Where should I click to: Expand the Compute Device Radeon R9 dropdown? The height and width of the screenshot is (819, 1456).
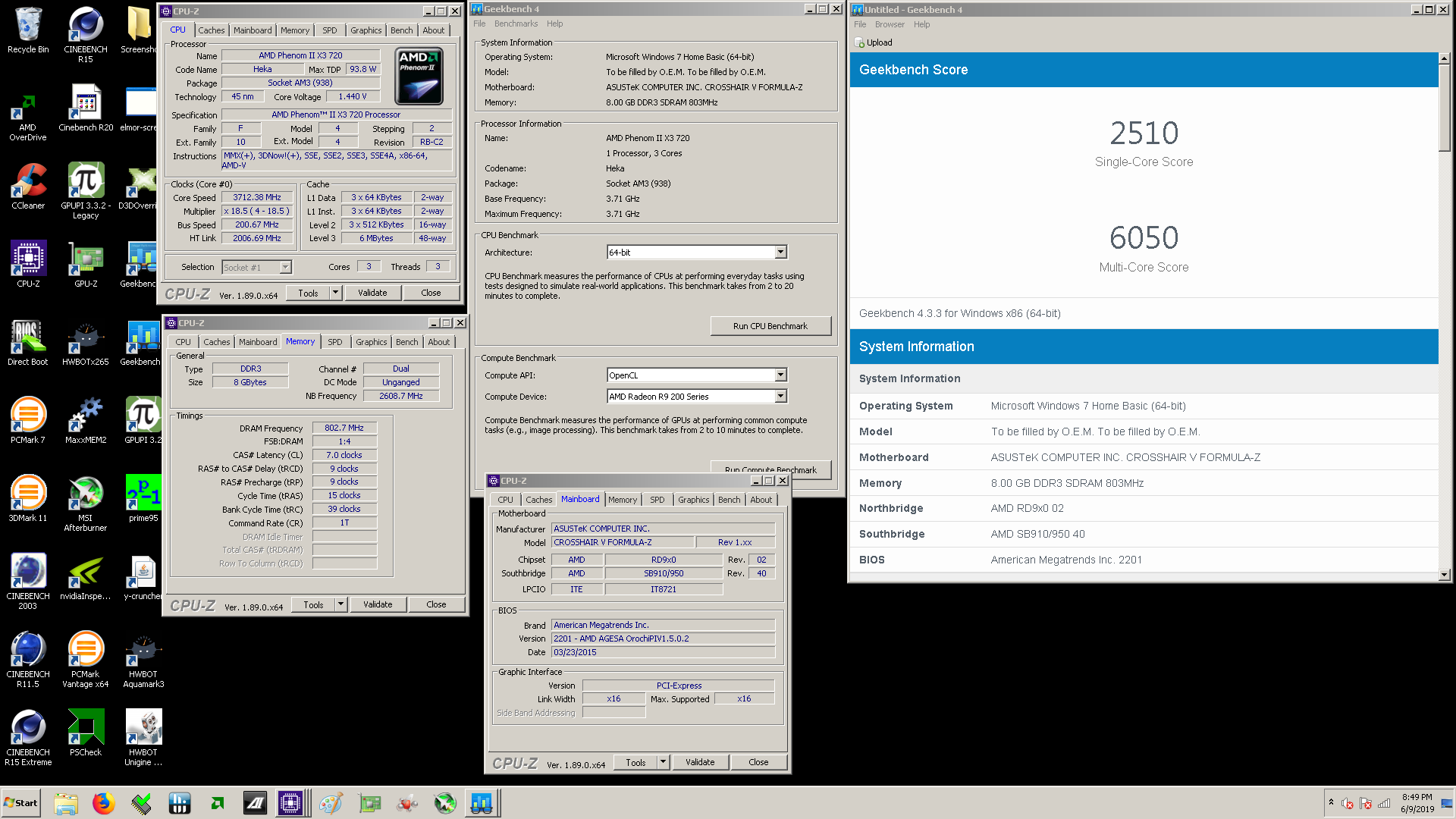(x=781, y=397)
